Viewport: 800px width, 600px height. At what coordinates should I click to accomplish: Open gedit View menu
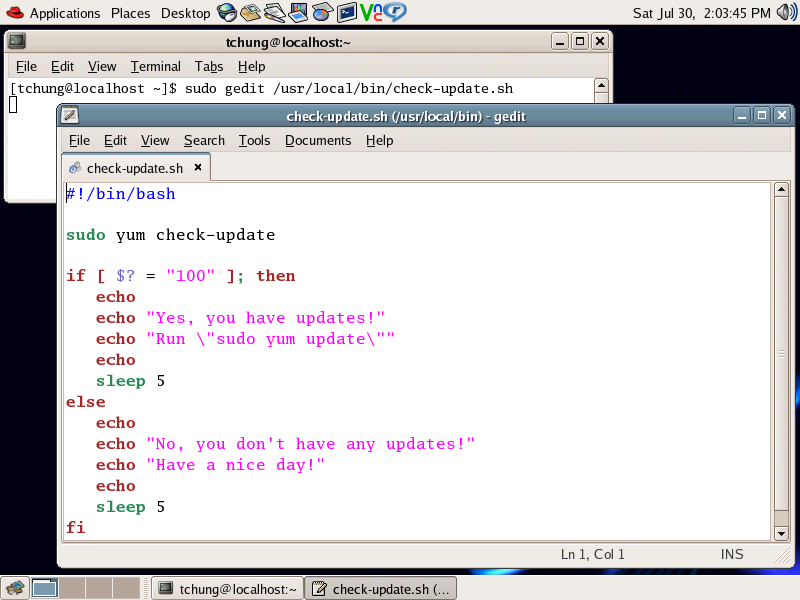155,140
